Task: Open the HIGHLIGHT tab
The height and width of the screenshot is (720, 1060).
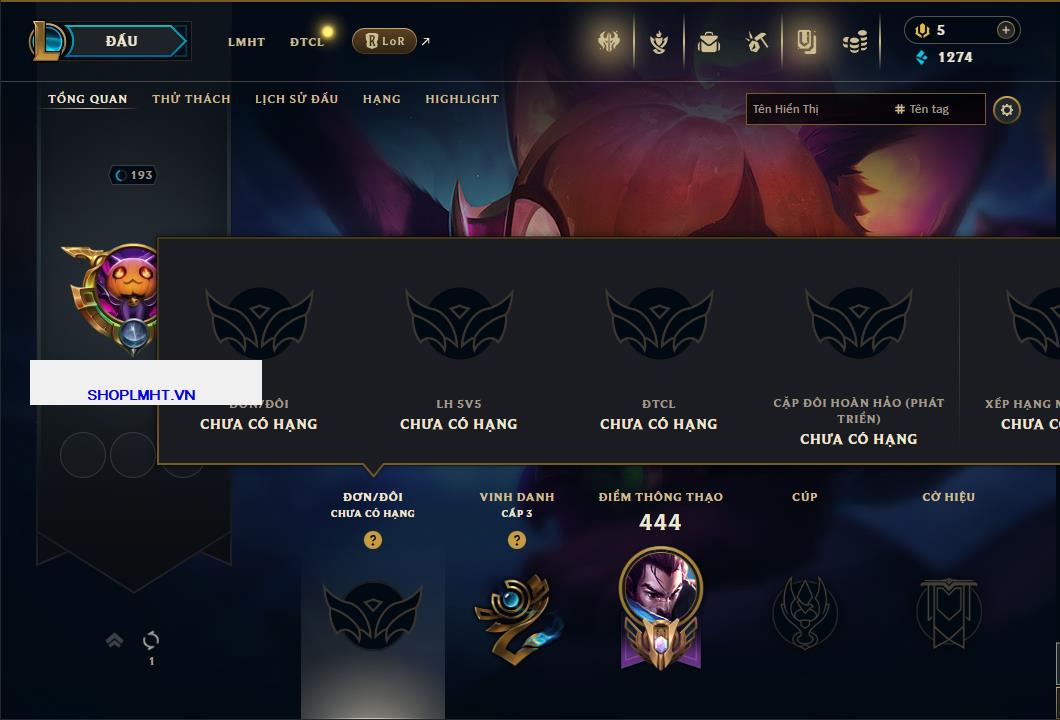Action: click(462, 99)
